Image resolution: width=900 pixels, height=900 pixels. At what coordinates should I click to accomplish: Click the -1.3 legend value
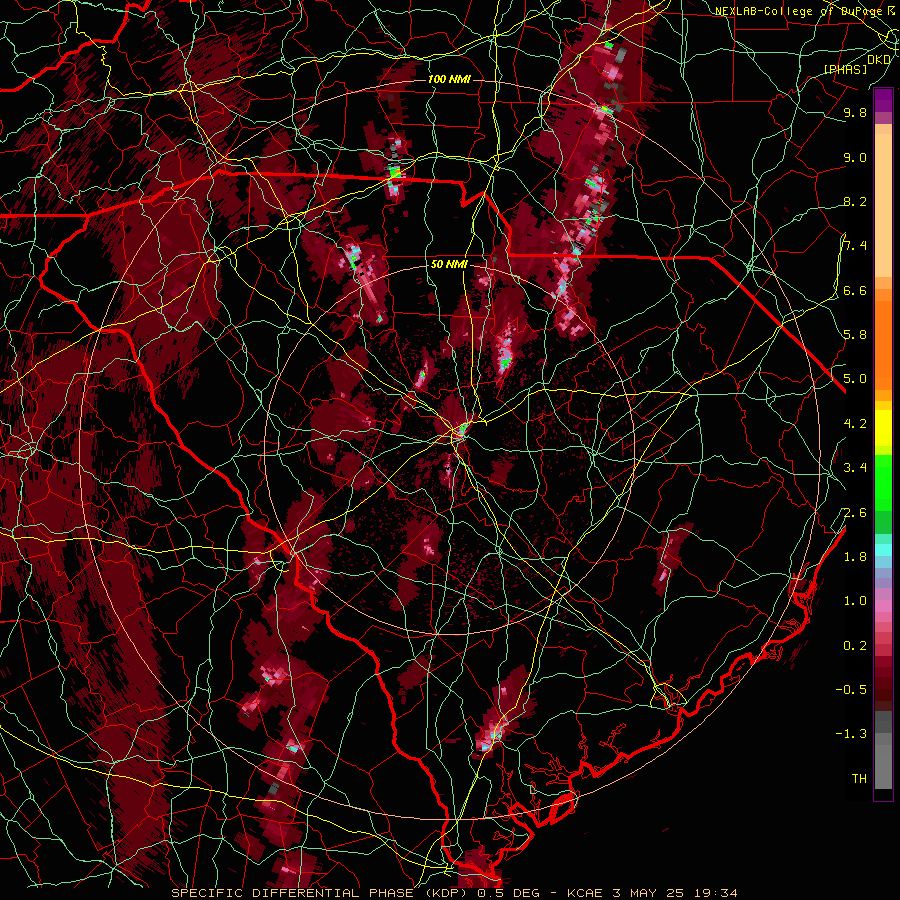coord(851,734)
